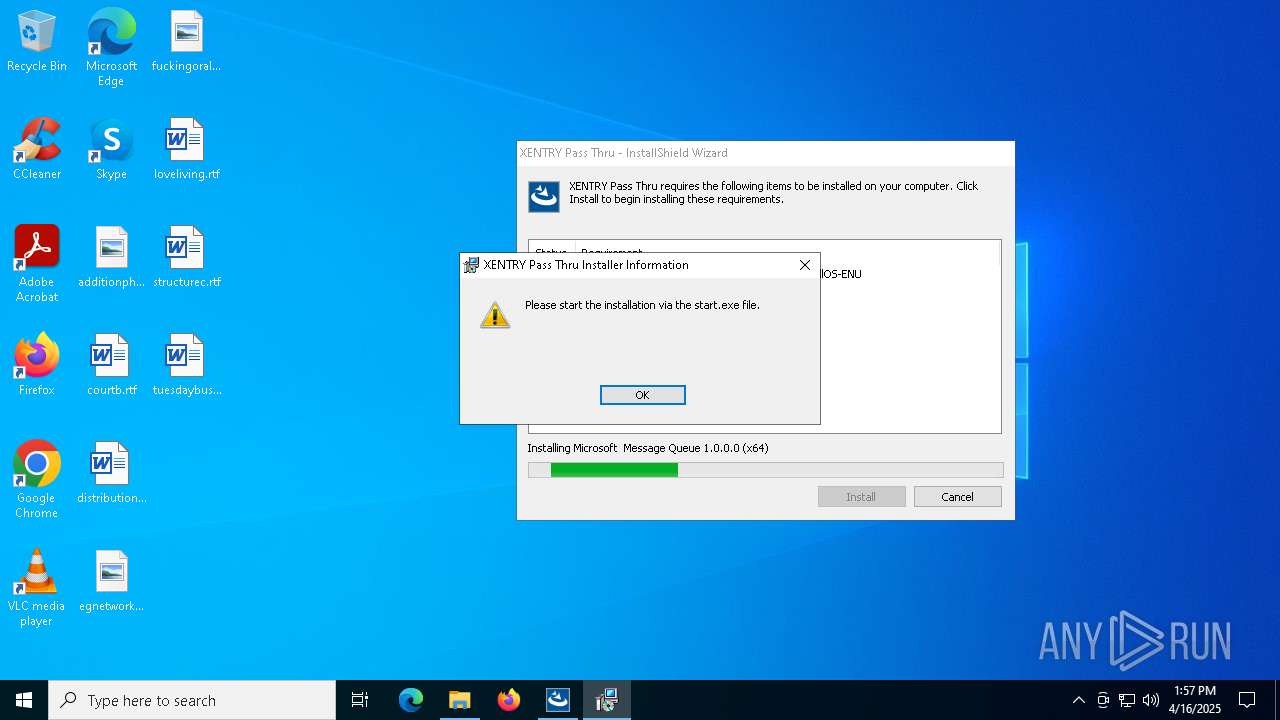Viewport: 1280px width, 720px height.
Task: Open the clock and date flyout
Action: pyautogui.click(x=1195, y=700)
